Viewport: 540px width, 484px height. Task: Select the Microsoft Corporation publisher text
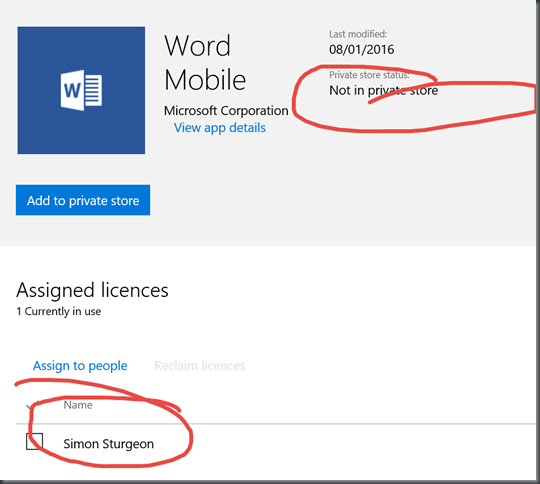pos(226,111)
